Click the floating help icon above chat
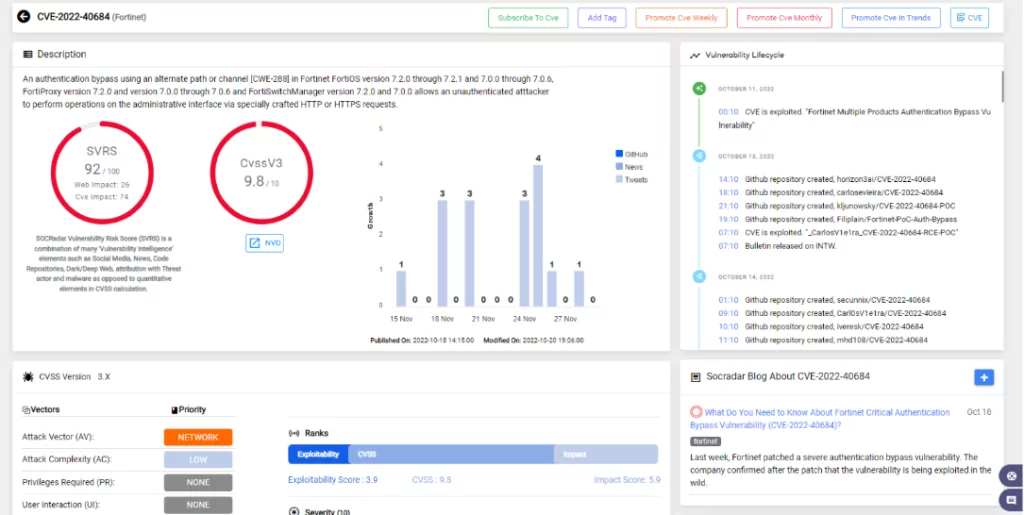1024x515 pixels. pyautogui.click(x=1011, y=476)
